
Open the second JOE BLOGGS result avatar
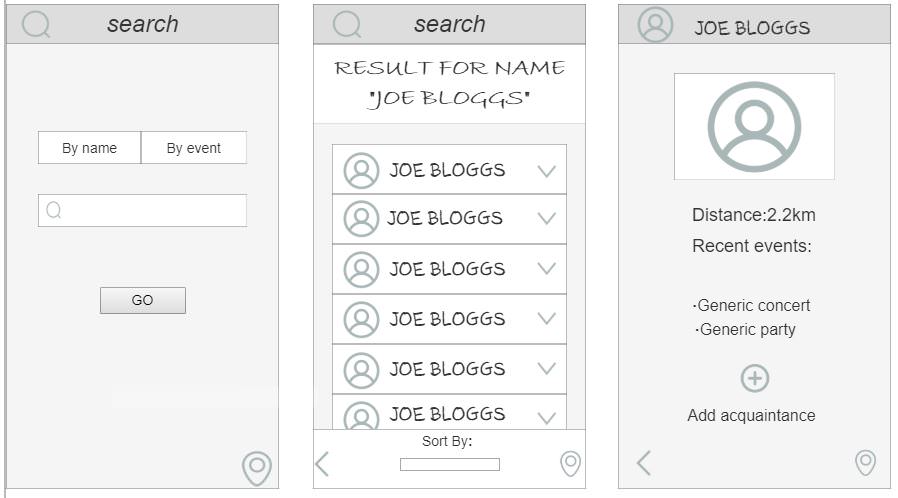click(x=361, y=219)
